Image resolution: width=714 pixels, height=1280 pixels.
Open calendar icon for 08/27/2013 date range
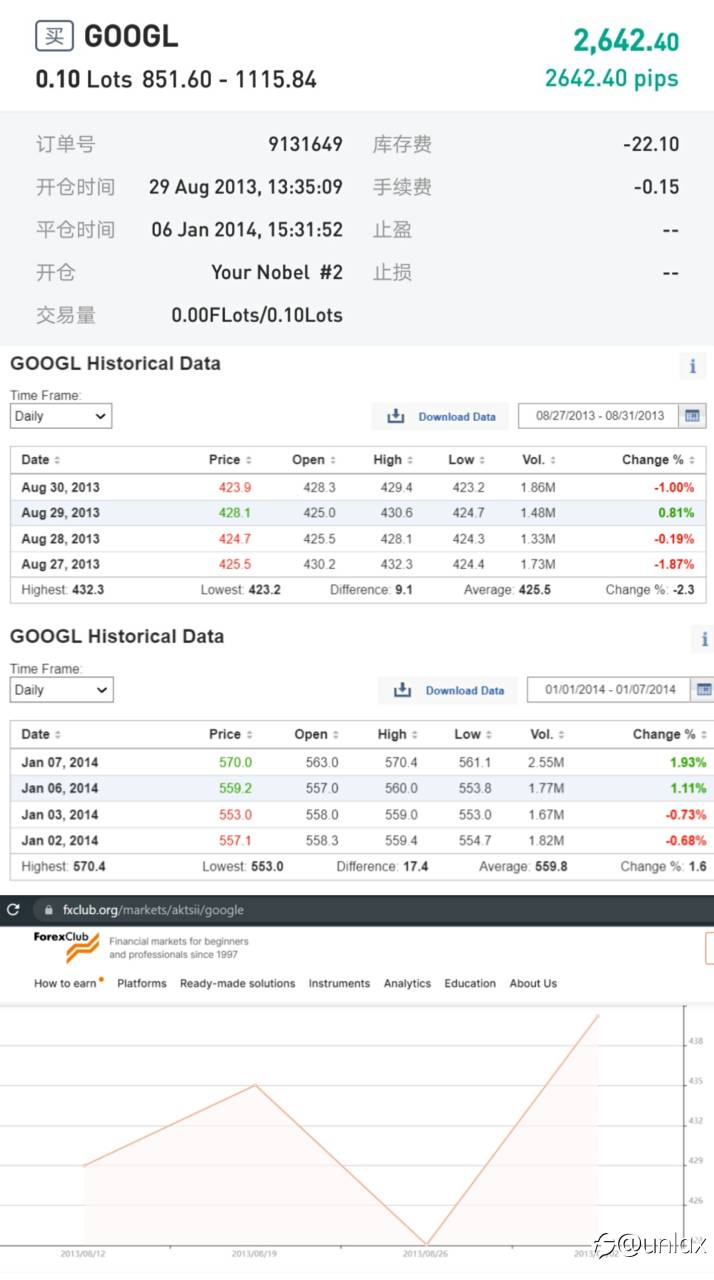pos(692,416)
